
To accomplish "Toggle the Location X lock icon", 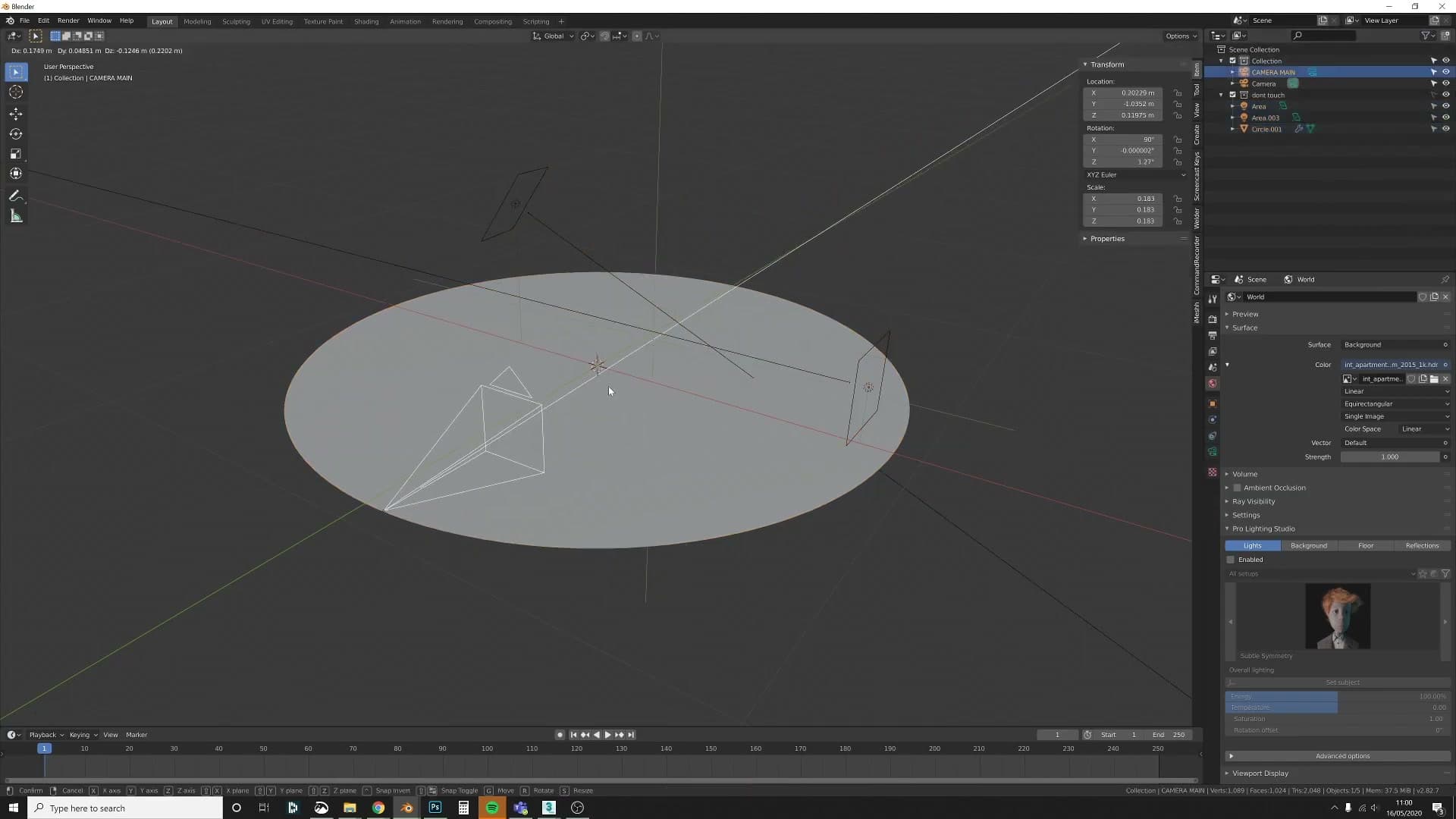I will point(1178,93).
